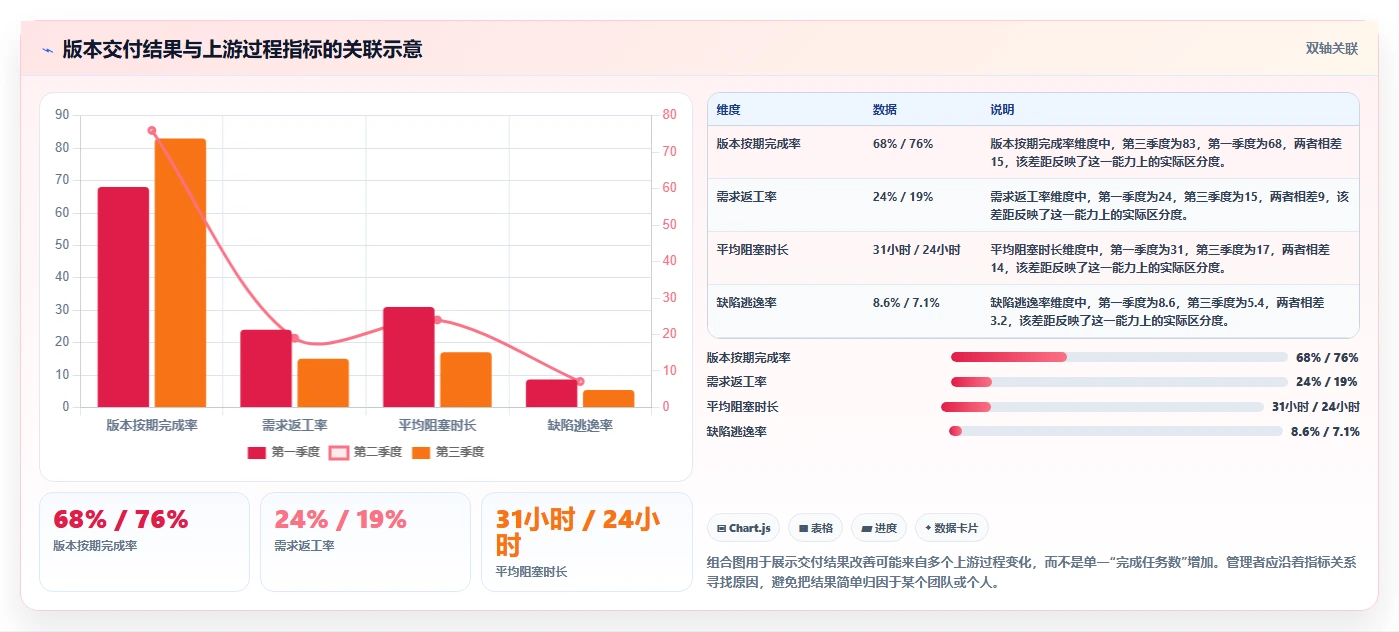Click the 版本按期完成率 progress bar

coord(1119,357)
